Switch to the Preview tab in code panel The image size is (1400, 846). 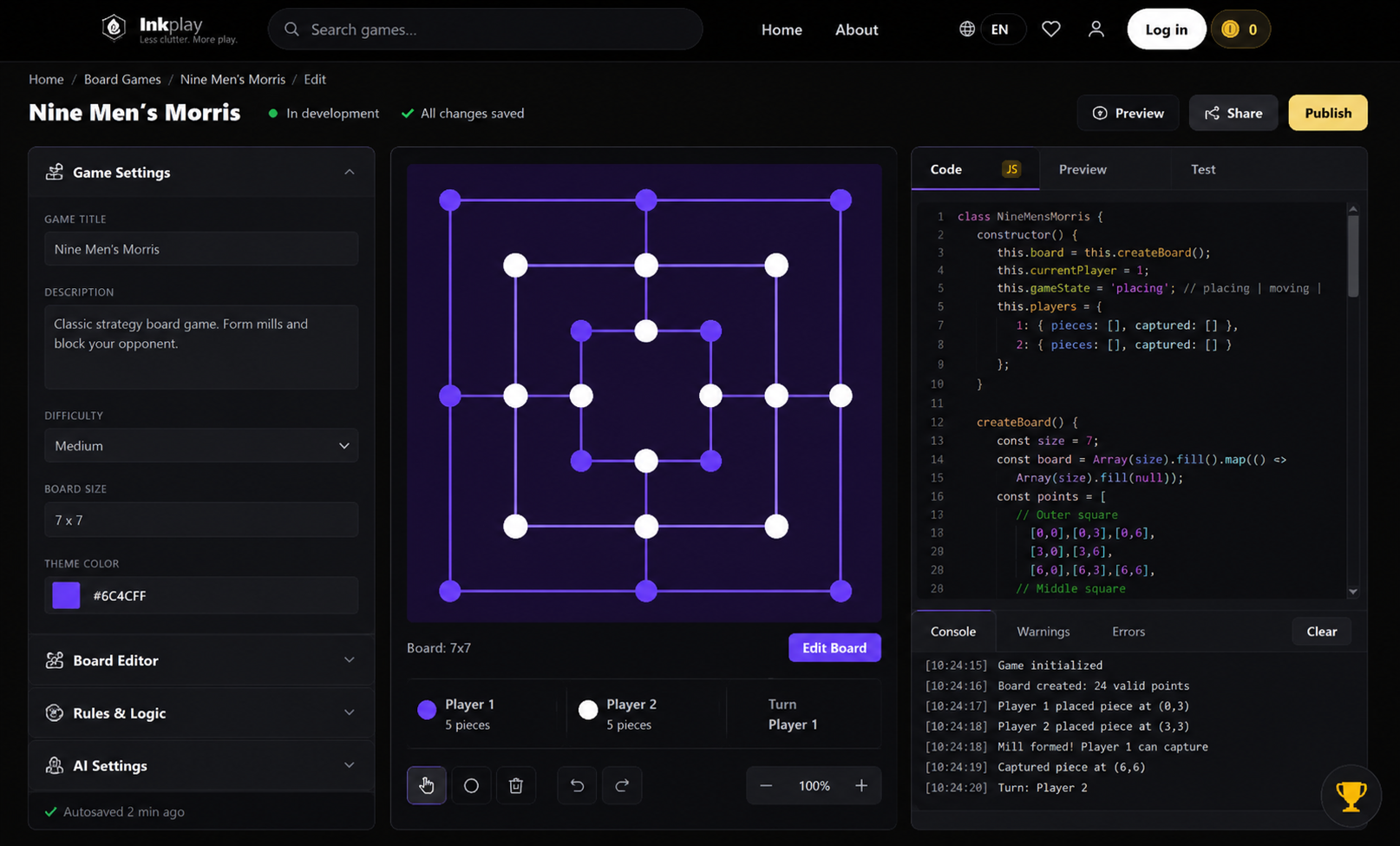pos(1083,169)
